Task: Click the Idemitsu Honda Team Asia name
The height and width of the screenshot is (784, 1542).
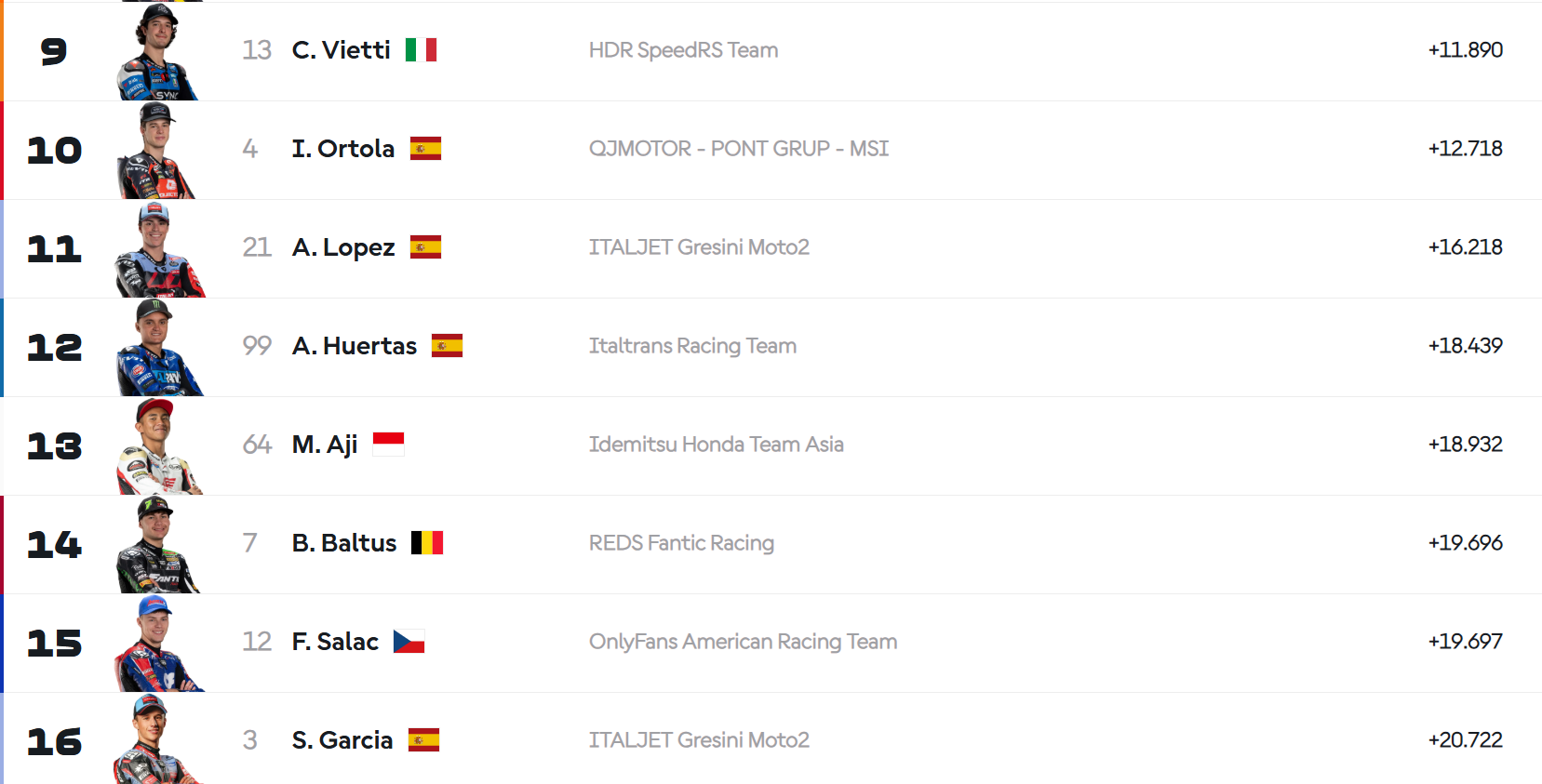Action: (716, 445)
